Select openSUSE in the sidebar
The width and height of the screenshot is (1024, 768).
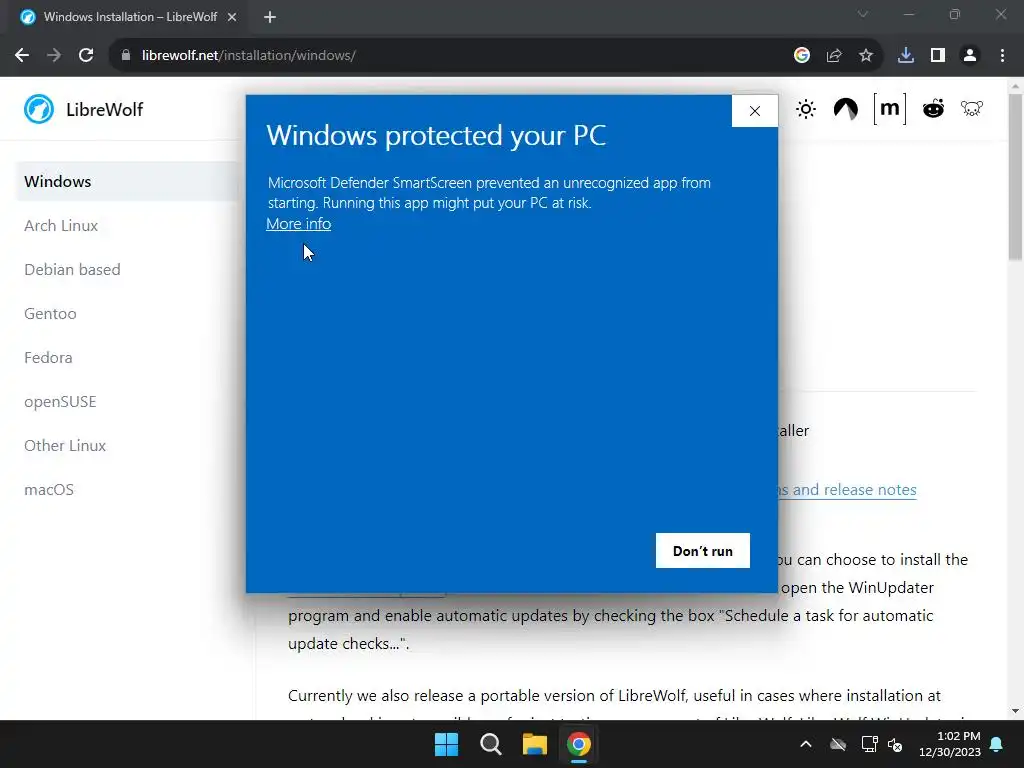pyautogui.click(x=60, y=402)
